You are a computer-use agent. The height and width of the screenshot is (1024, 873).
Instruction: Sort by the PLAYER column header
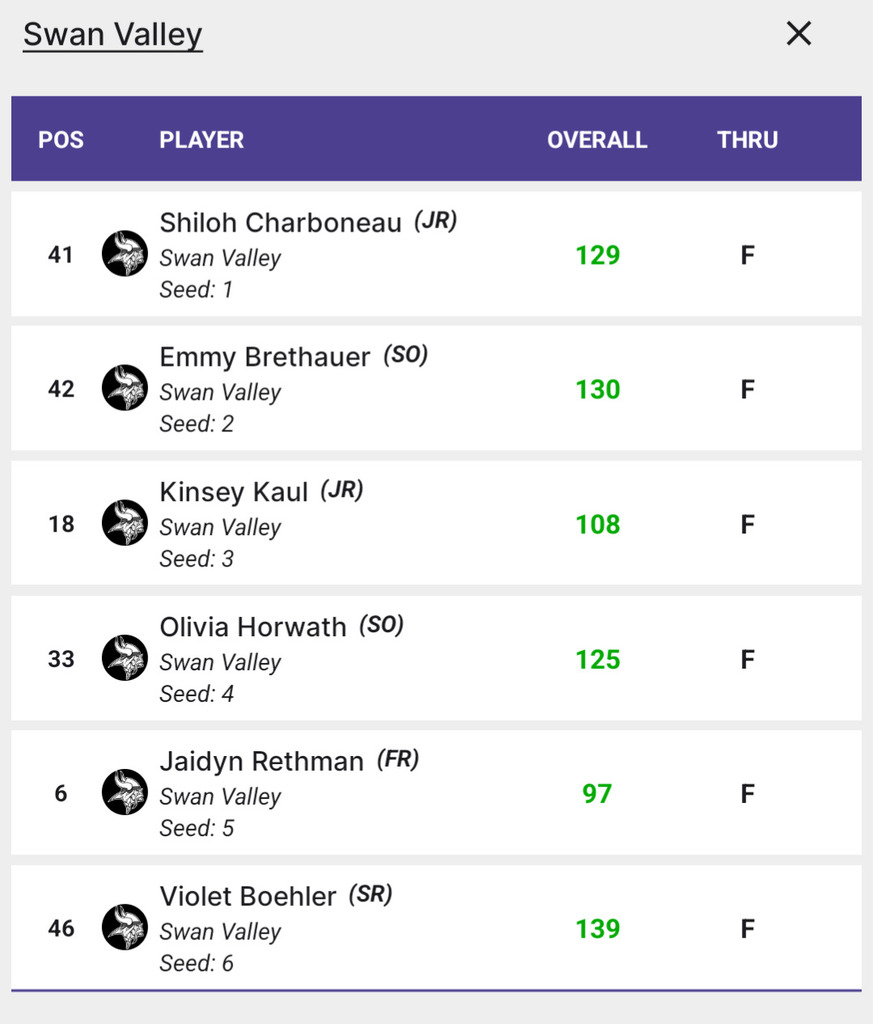click(202, 140)
